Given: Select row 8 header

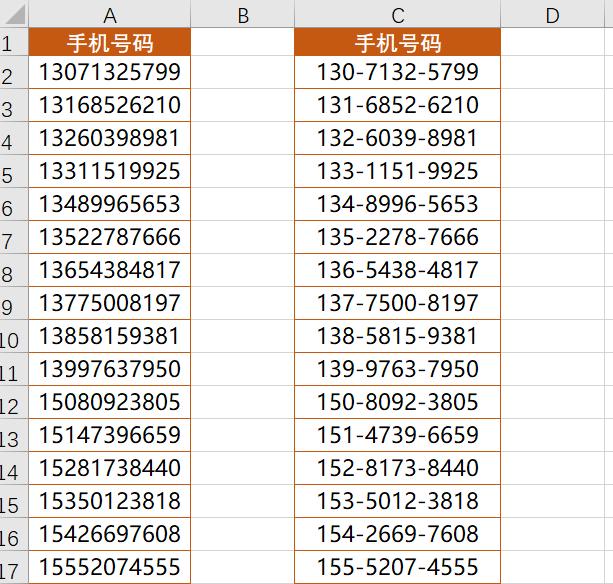Looking at the screenshot, I should pyautogui.click(x=14, y=270).
